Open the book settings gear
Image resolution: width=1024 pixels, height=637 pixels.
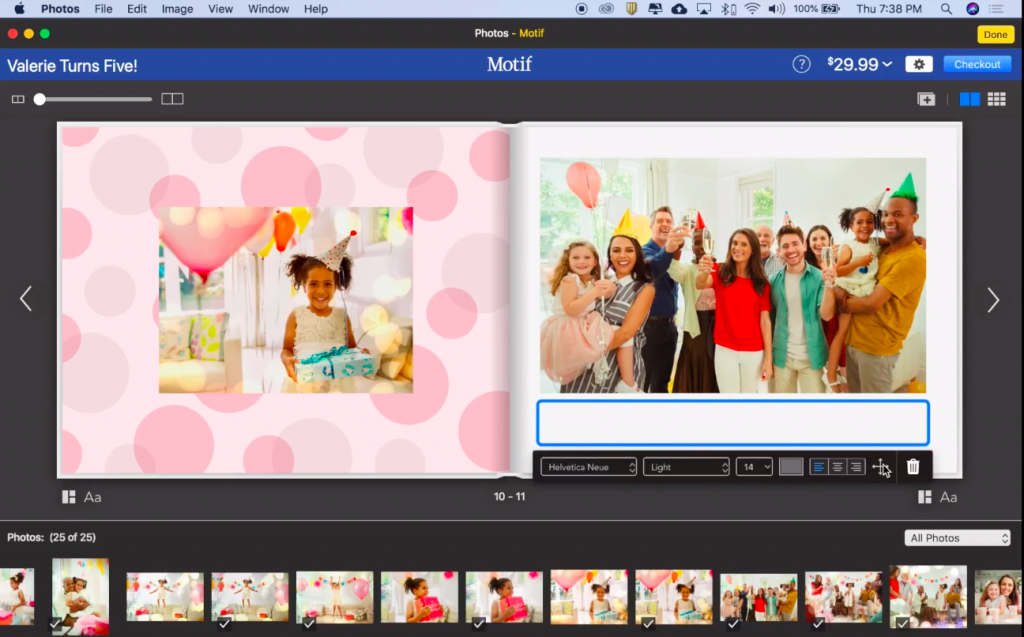click(919, 64)
